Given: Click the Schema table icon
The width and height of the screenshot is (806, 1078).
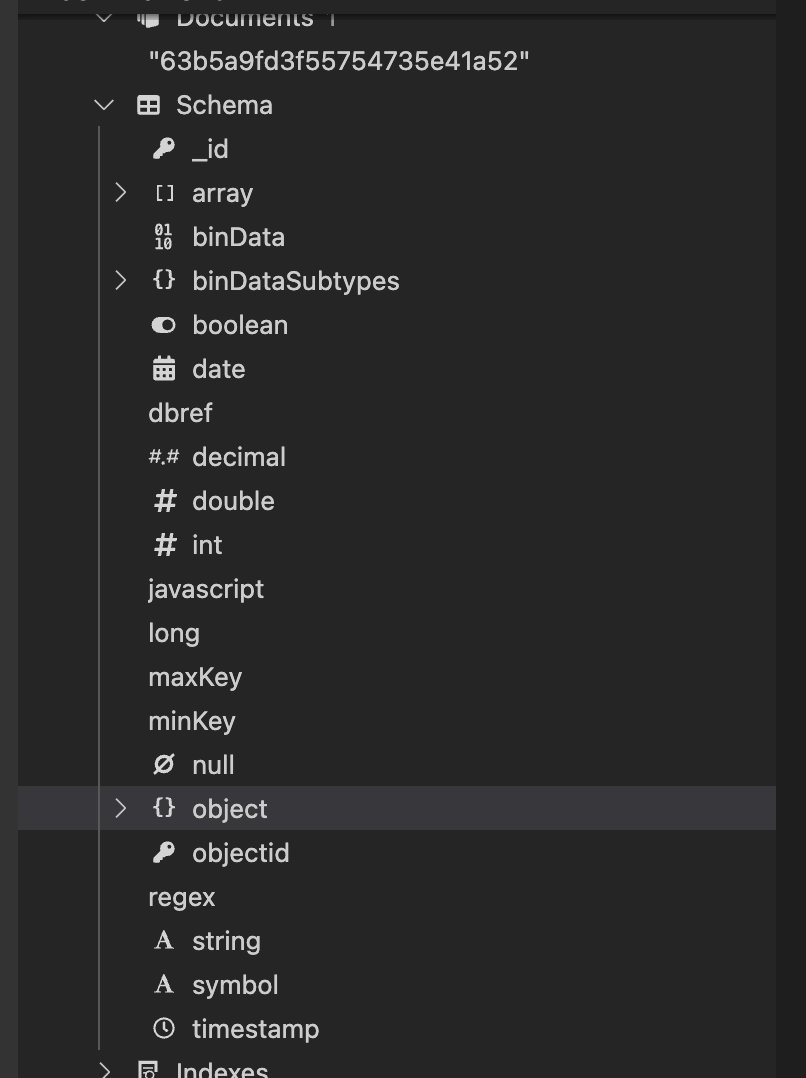Looking at the screenshot, I should point(148,105).
